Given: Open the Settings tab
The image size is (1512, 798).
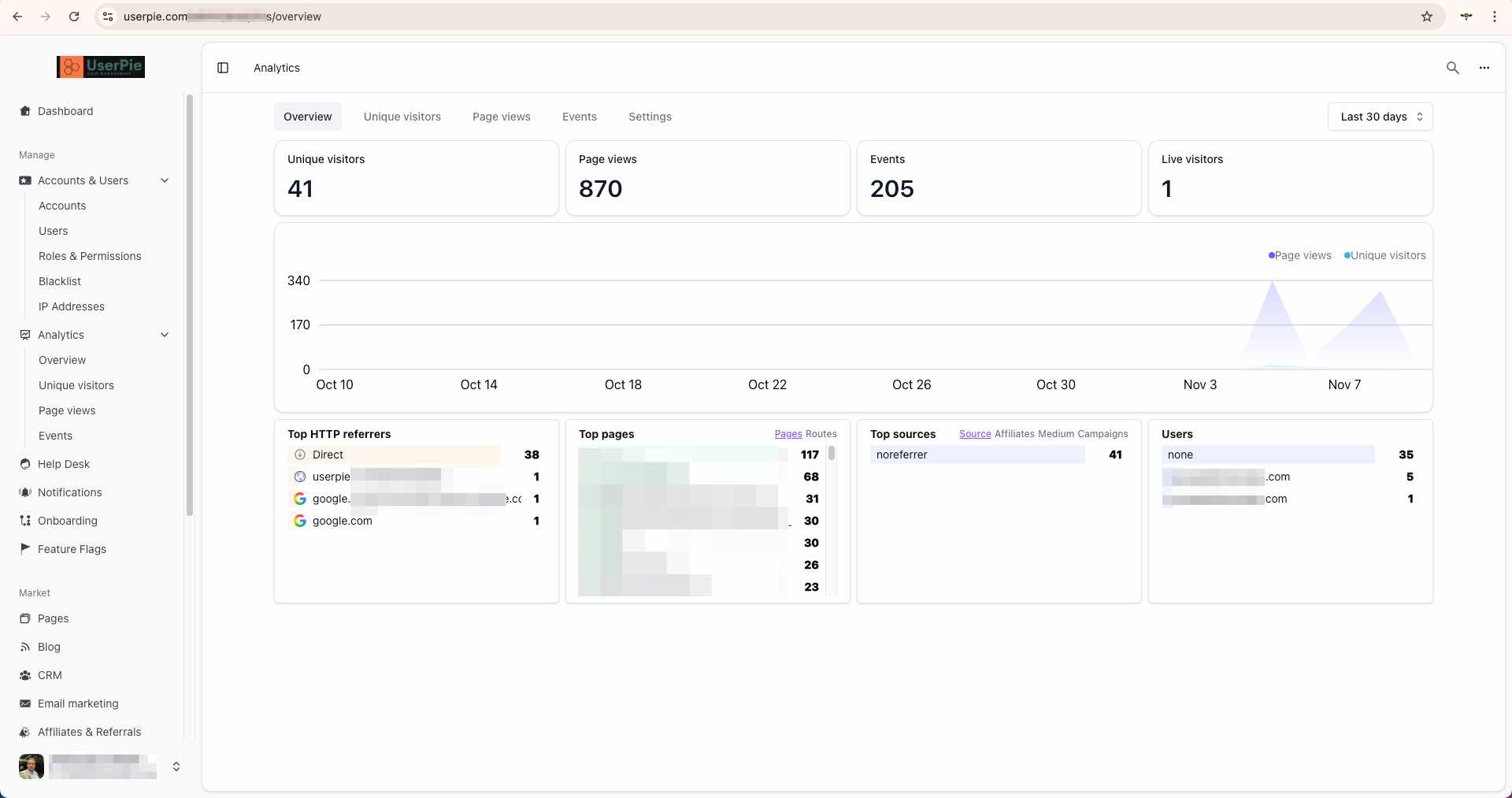Looking at the screenshot, I should coord(650,117).
